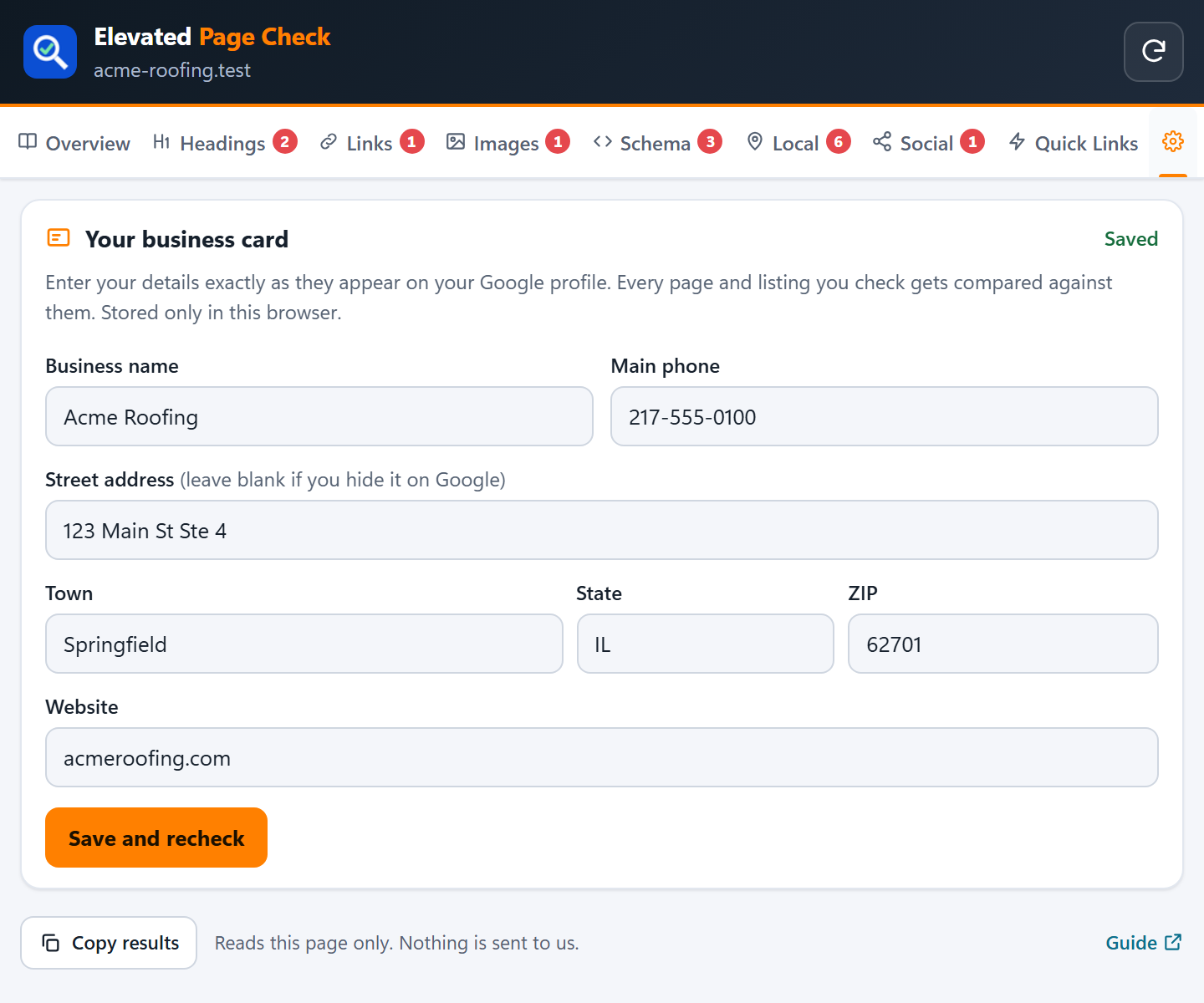Open the Social tab
1204x1003 pixels.
point(928,143)
